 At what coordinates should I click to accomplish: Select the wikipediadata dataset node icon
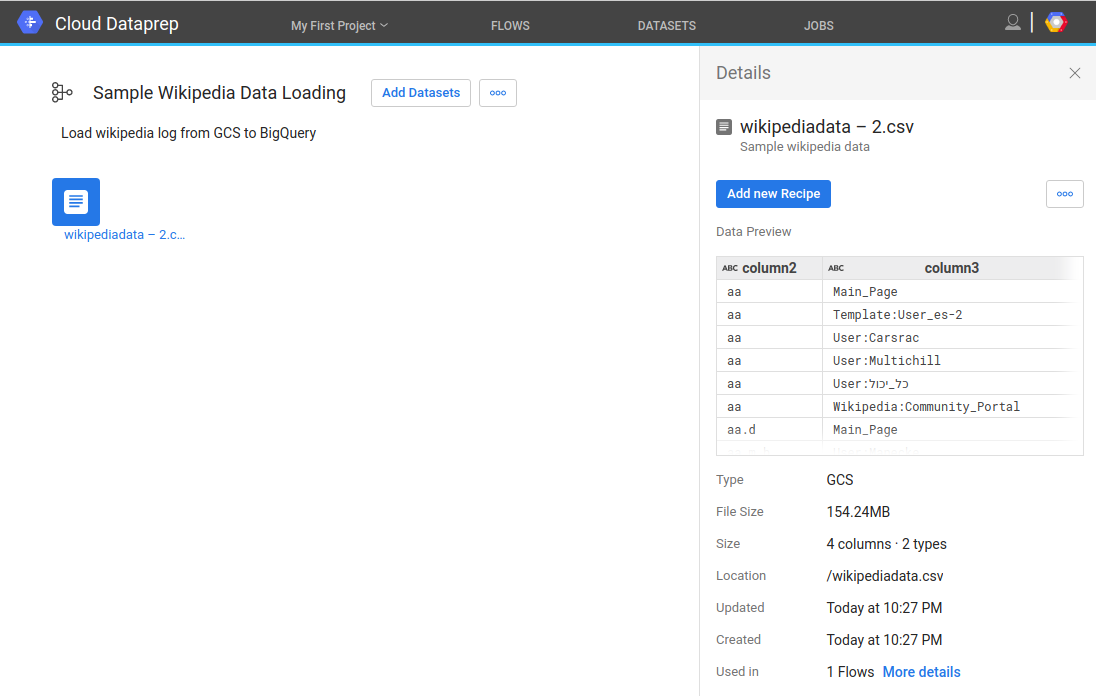coord(76,202)
